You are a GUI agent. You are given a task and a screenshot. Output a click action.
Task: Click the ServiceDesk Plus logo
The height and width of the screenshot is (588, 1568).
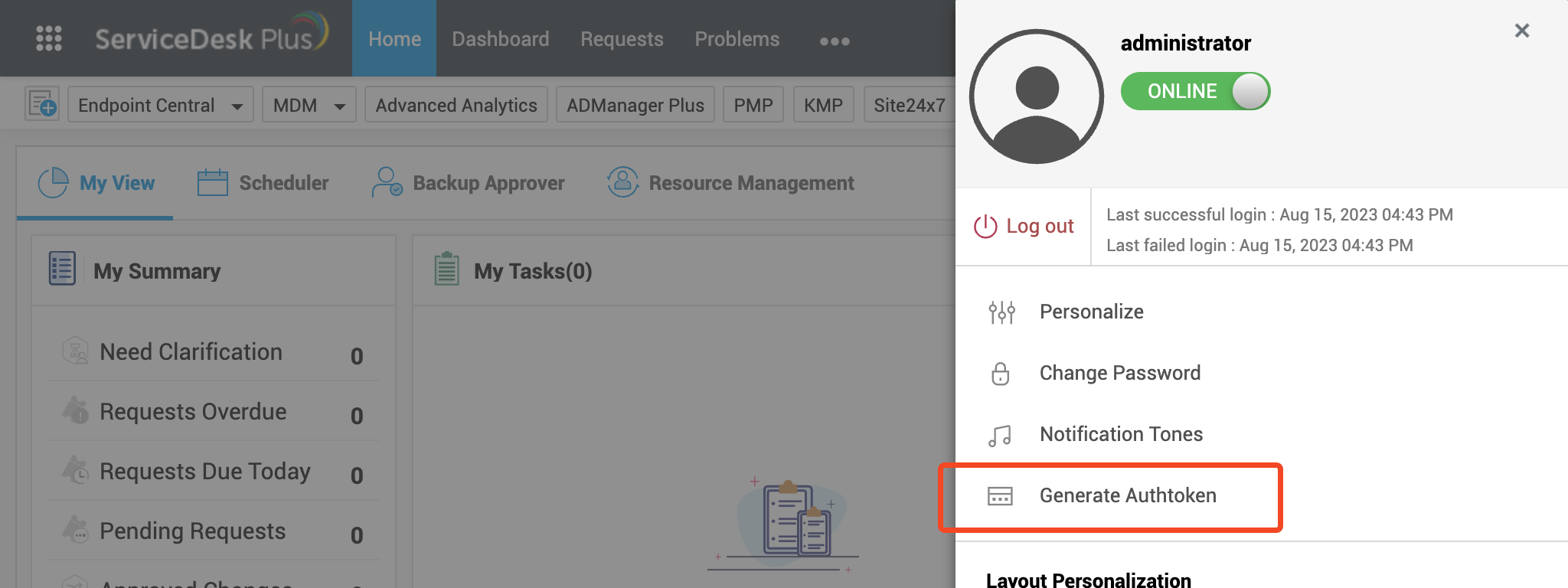click(211, 34)
